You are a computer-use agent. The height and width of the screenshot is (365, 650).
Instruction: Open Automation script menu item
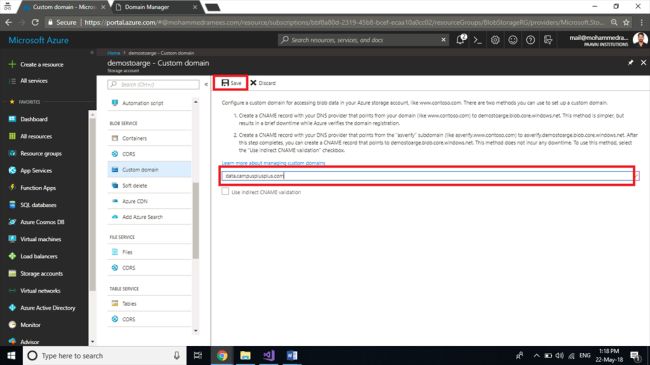(150, 103)
